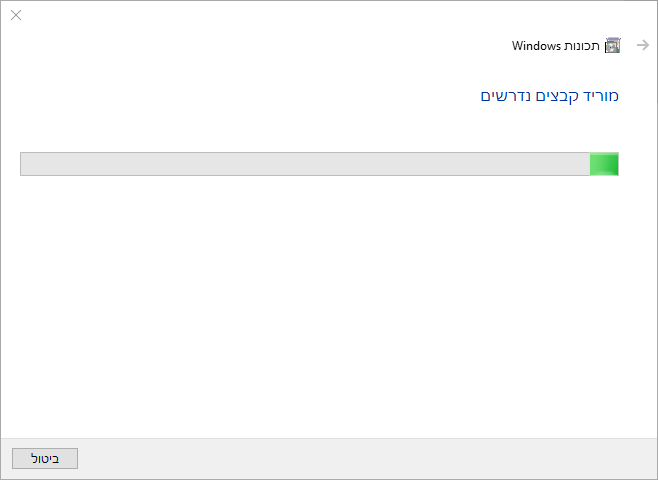Close the Windows Features dialog with X
The height and width of the screenshot is (480, 658).
[x=16, y=15]
